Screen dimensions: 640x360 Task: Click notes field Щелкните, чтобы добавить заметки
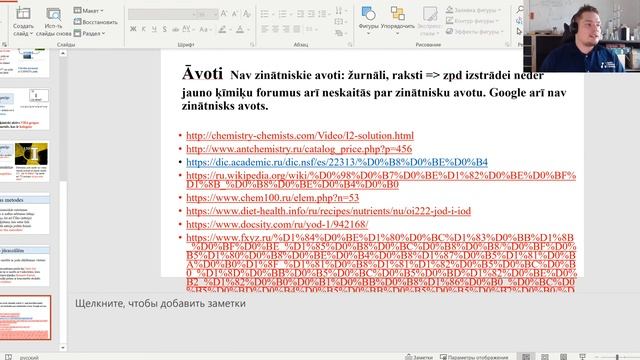click(x=160, y=304)
